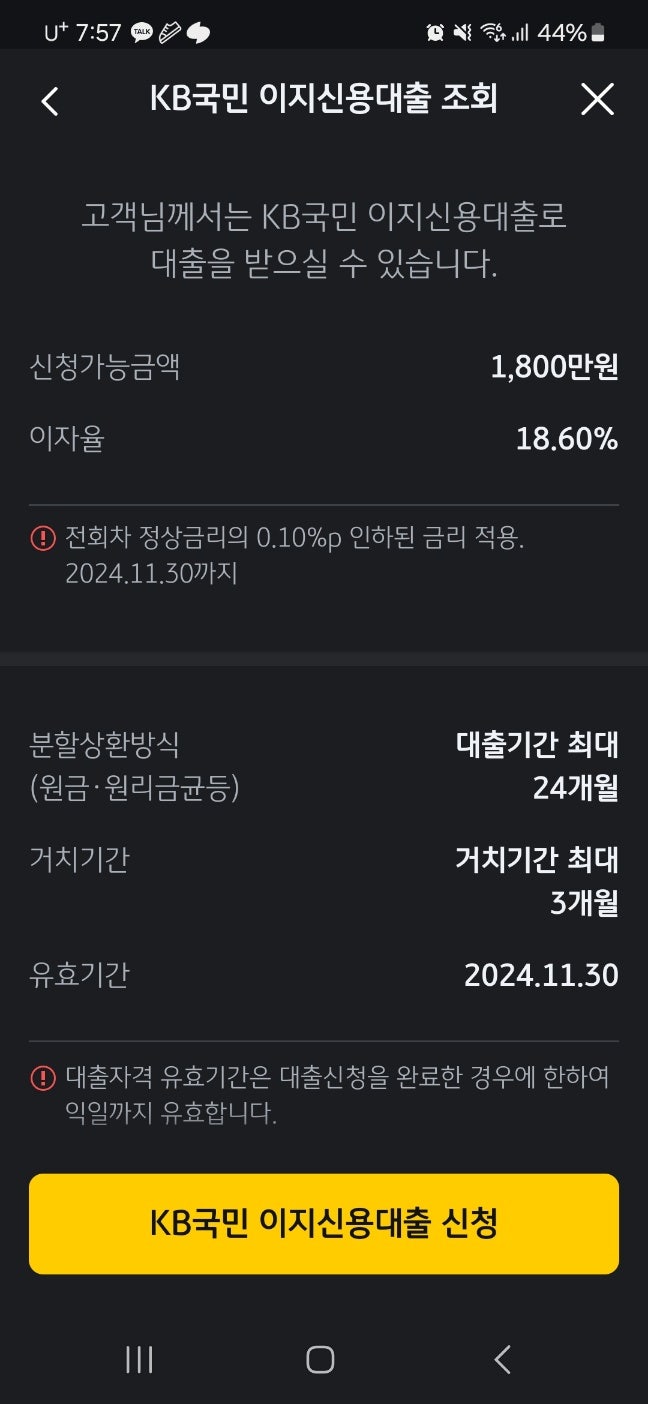Image resolution: width=648 pixels, height=1404 pixels.
Task: Tap the Android system back button
Action: click(504, 1360)
